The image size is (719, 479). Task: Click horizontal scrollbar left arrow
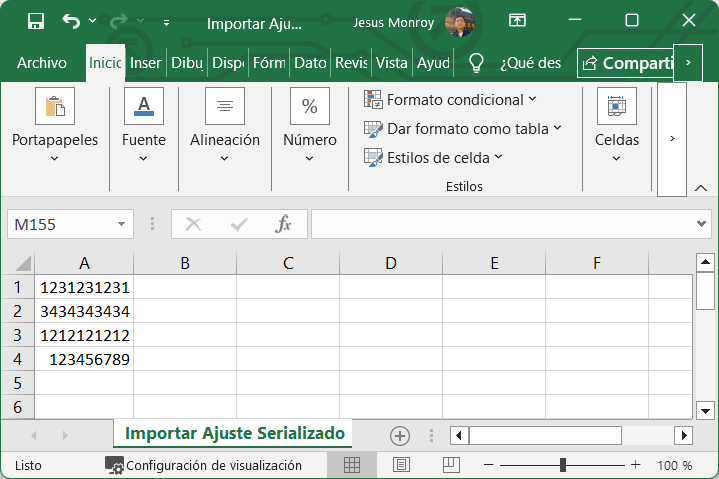coord(459,435)
